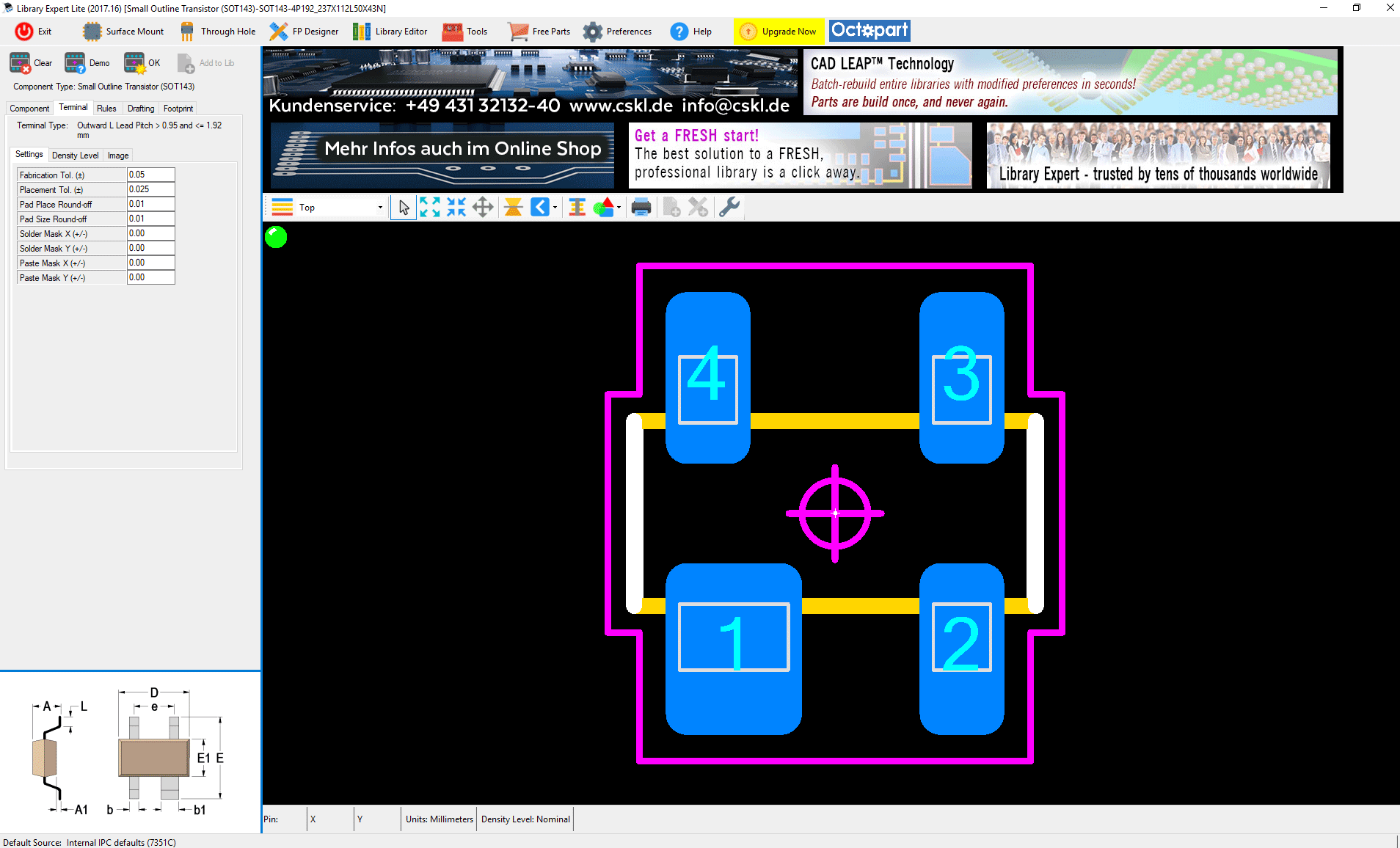This screenshot has height=848, width=1400.
Task: Click the layer stack icon in viewer toolbar
Action: click(x=282, y=208)
